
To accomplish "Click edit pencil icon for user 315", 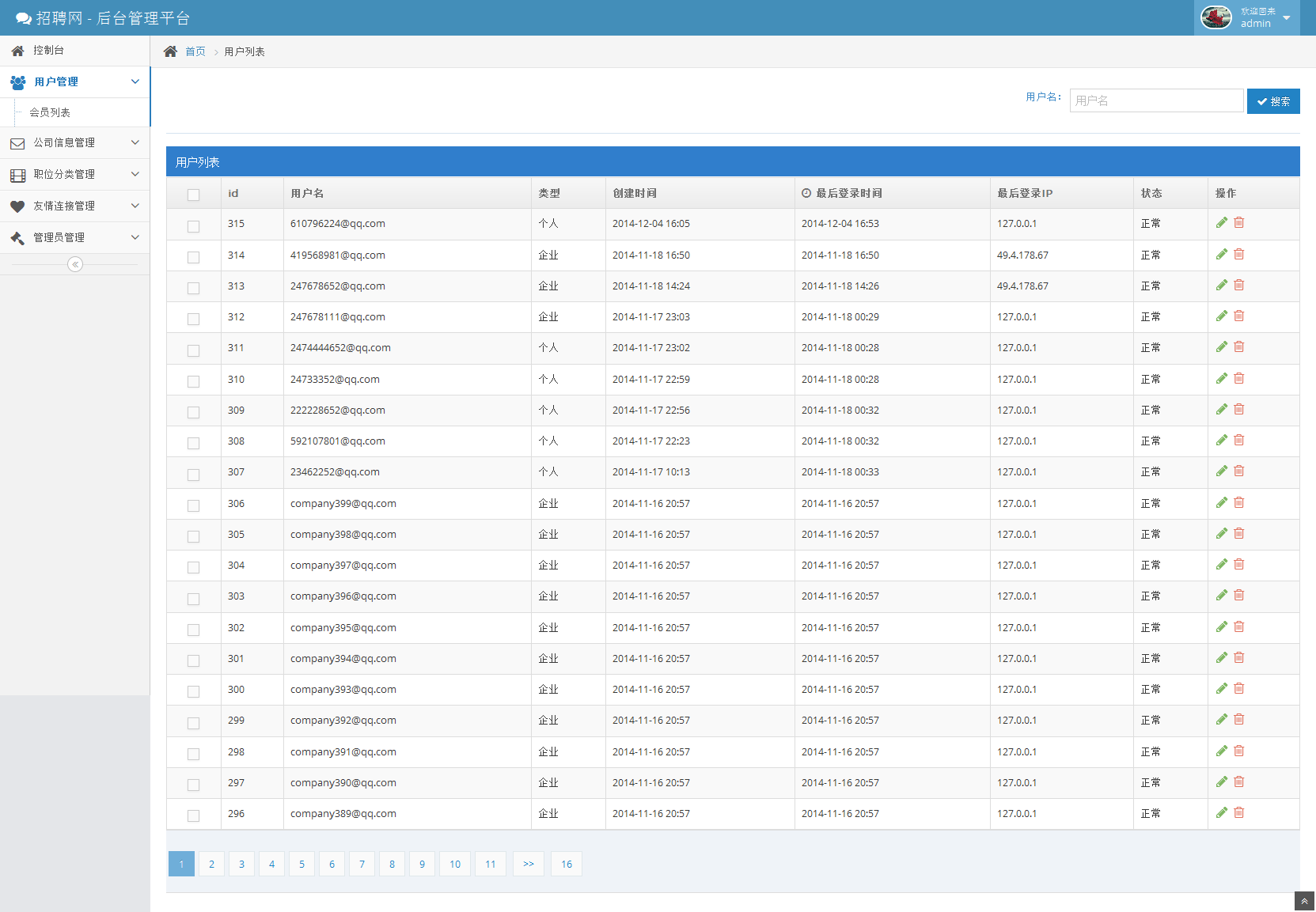I will (x=1221, y=223).
